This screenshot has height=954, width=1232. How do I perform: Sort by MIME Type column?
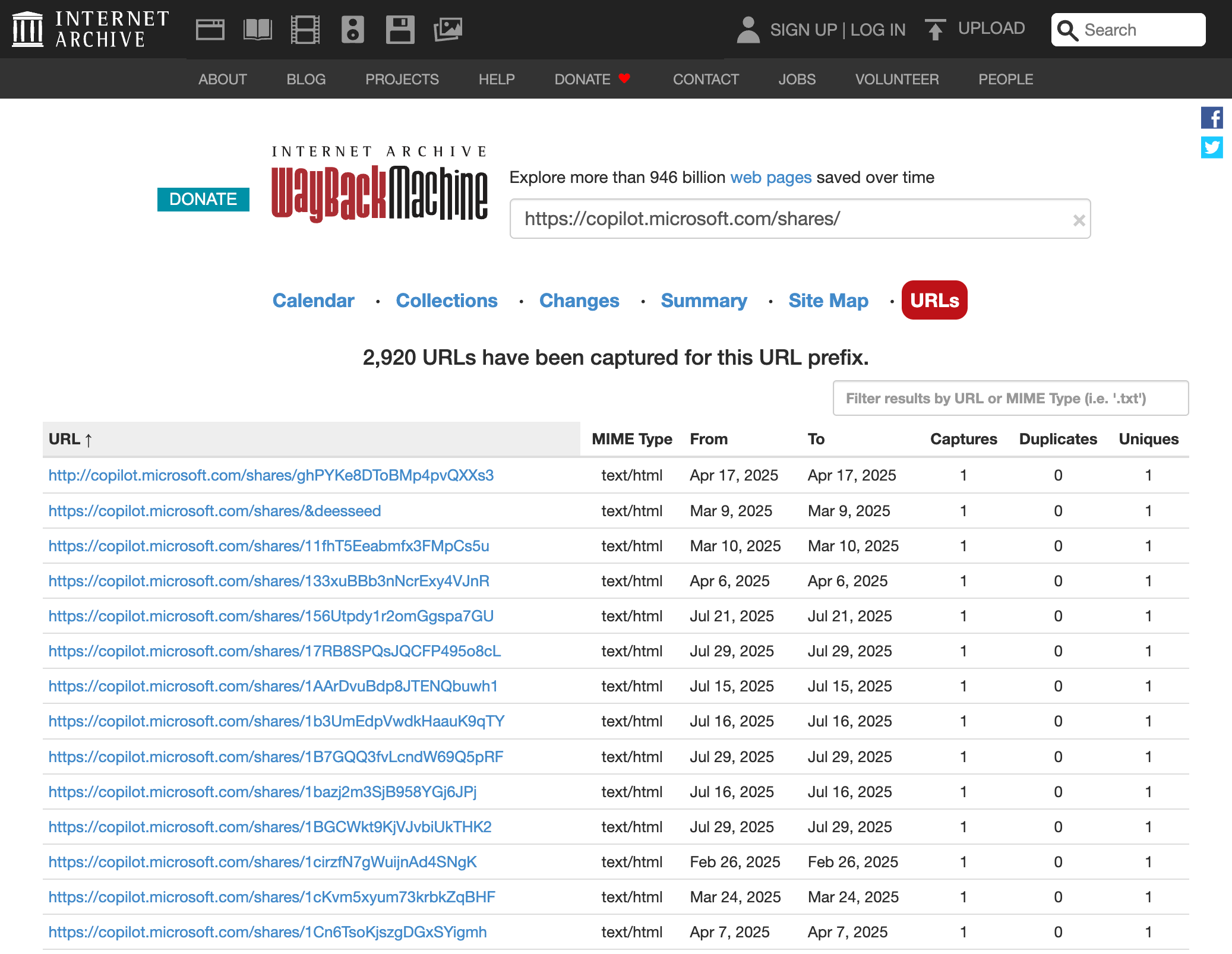pyautogui.click(x=632, y=439)
